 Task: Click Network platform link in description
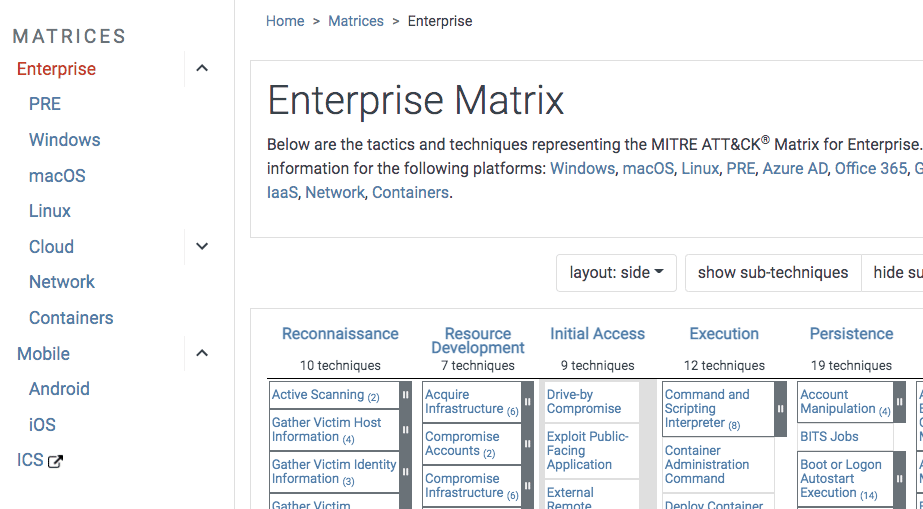[335, 192]
